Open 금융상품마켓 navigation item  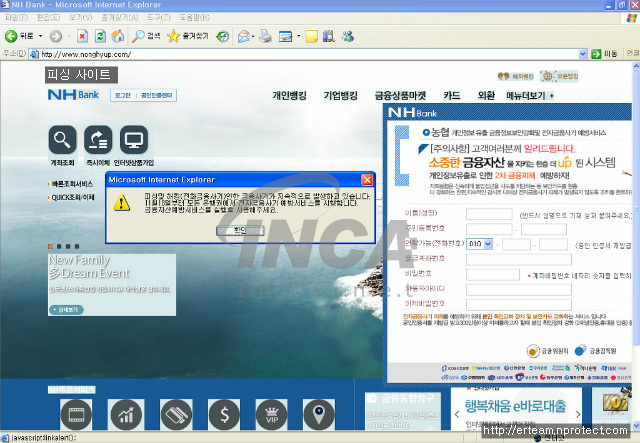pos(400,96)
